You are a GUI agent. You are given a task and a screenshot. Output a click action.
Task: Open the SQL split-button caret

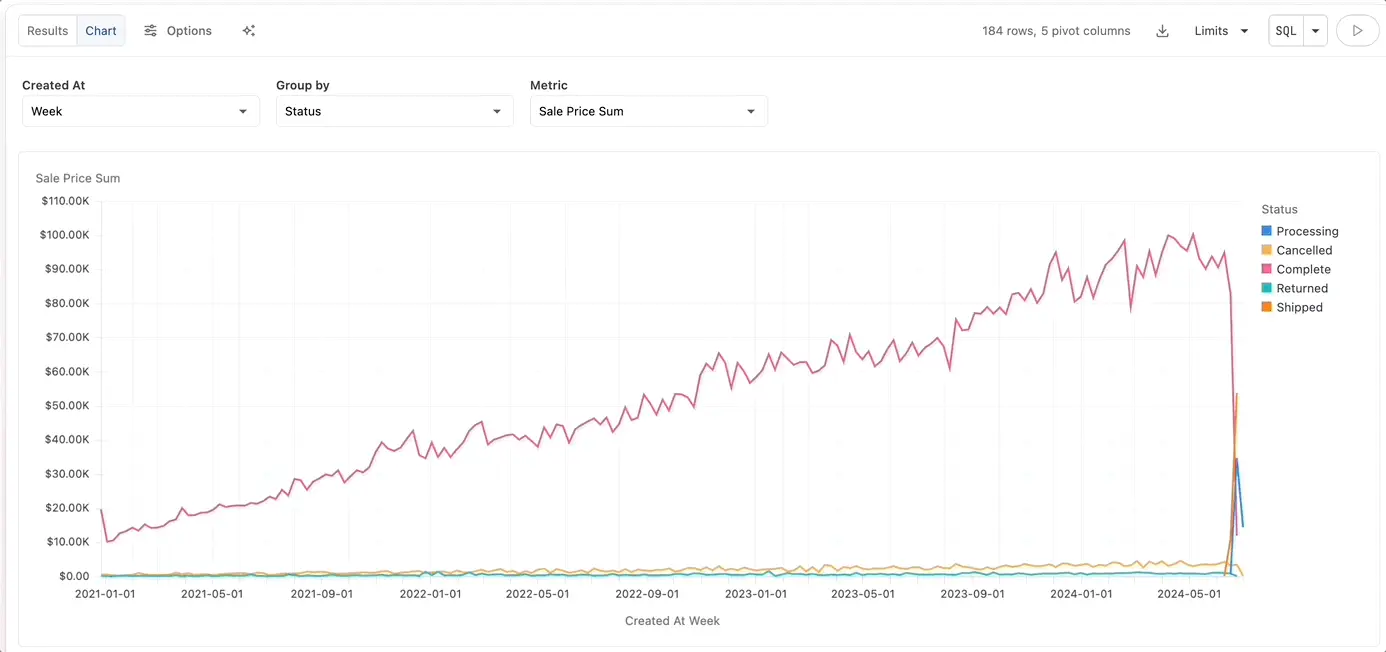(x=1316, y=31)
